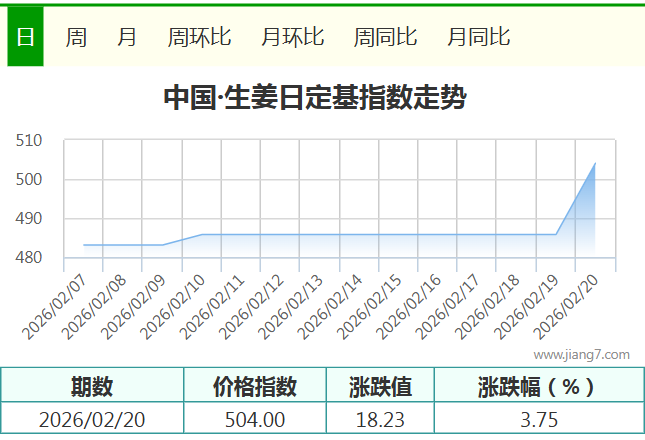Open the 周同比 tab
The height and width of the screenshot is (440, 645).
pos(385,37)
